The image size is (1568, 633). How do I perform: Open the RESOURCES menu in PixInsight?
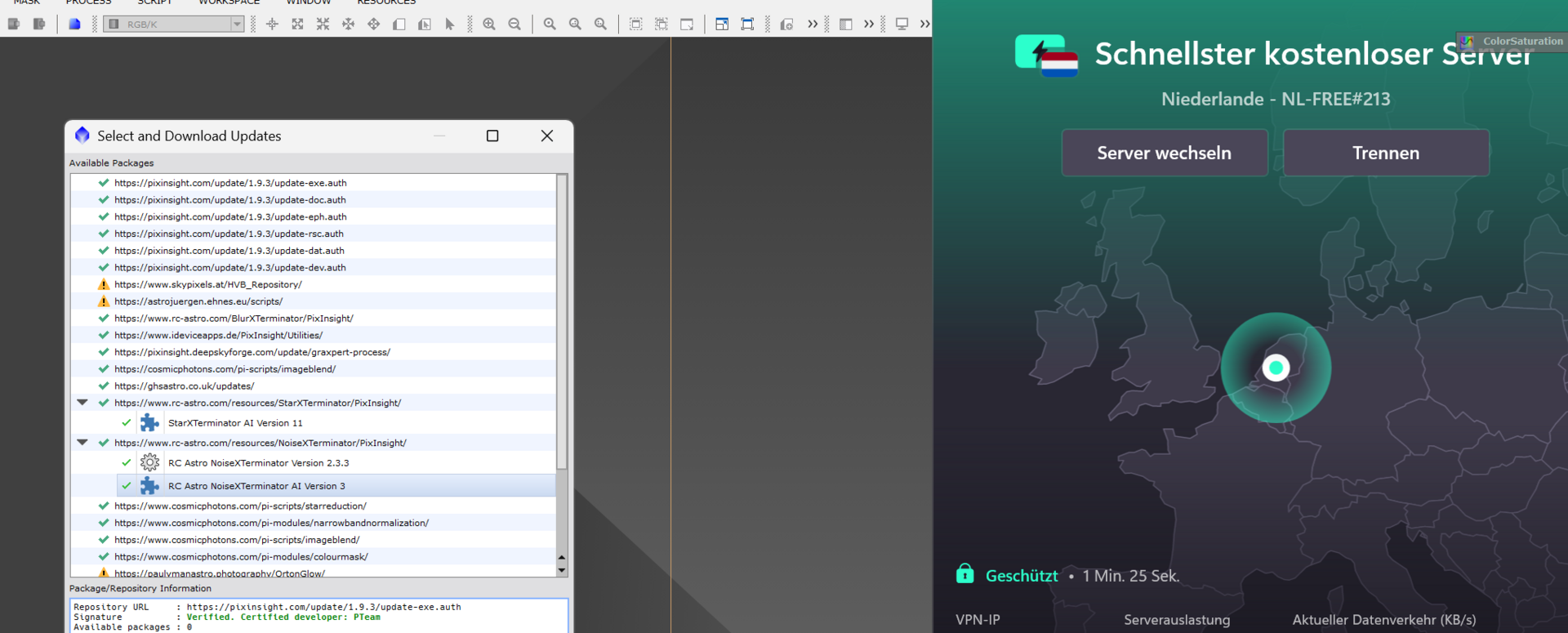(386, 2)
